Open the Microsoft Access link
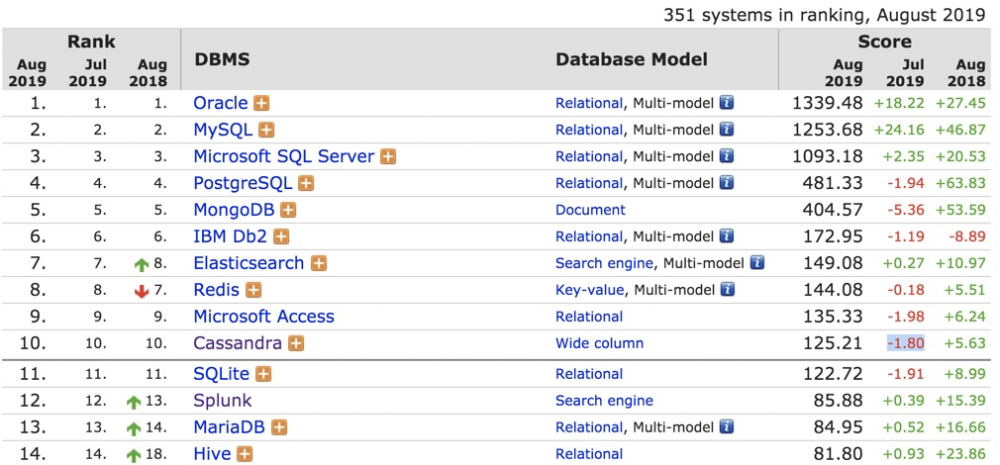The image size is (1000, 465). click(x=264, y=317)
